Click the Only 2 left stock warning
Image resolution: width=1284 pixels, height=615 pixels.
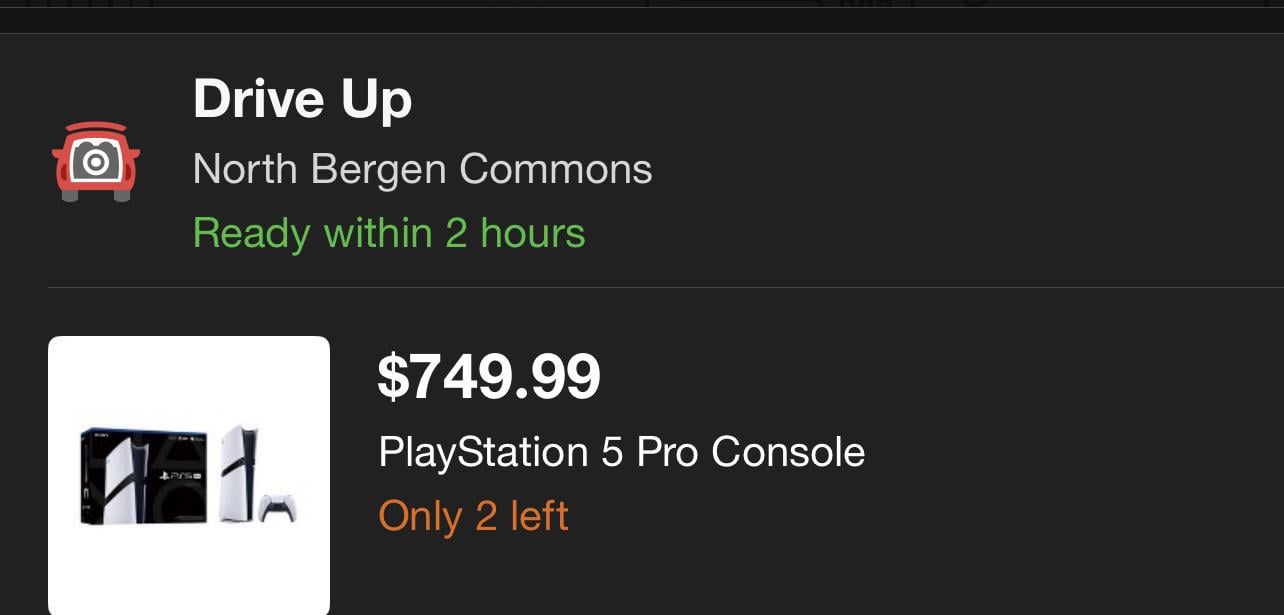pos(473,516)
